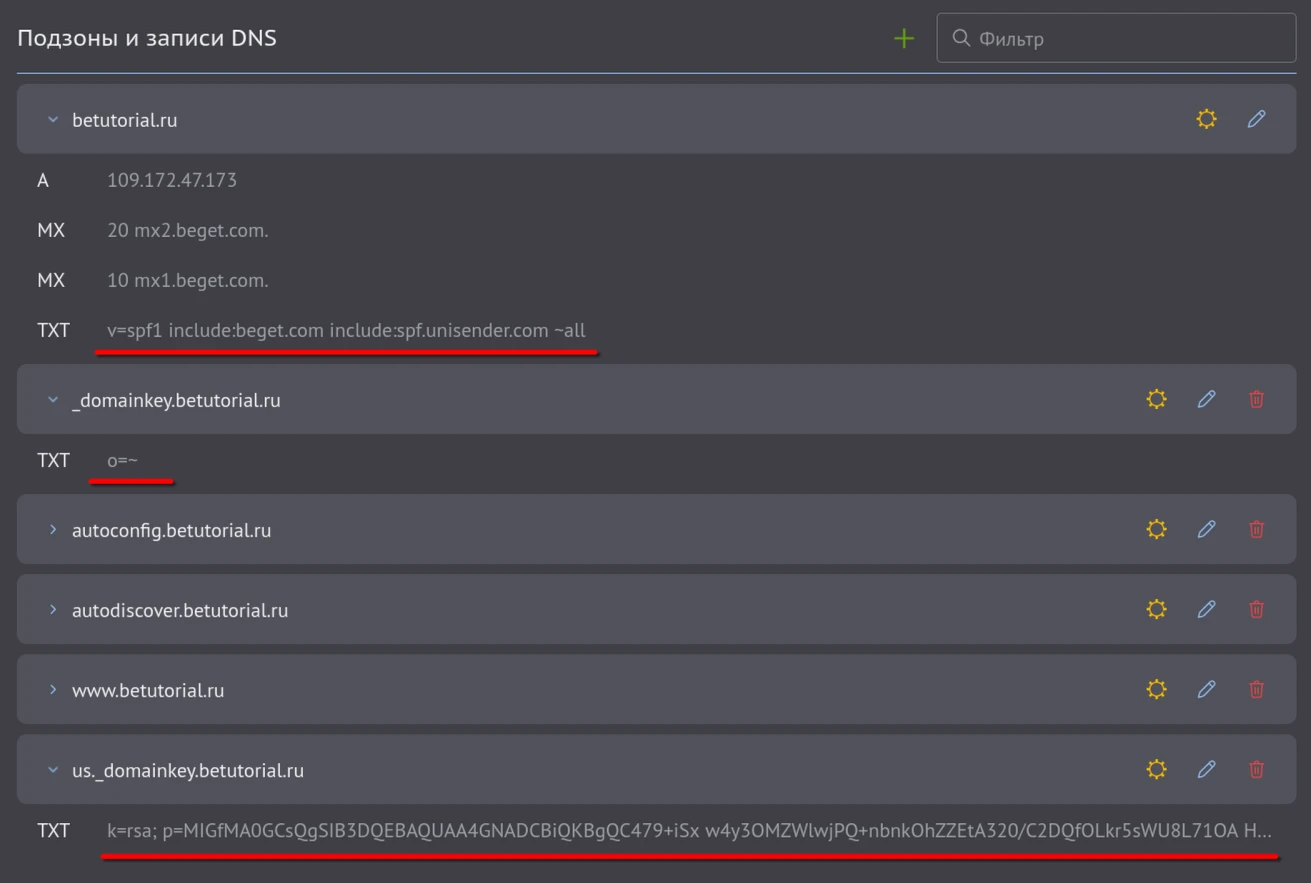Collapse the betutorial.ru records list
This screenshot has width=1311, height=883.
tap(53, 120)
